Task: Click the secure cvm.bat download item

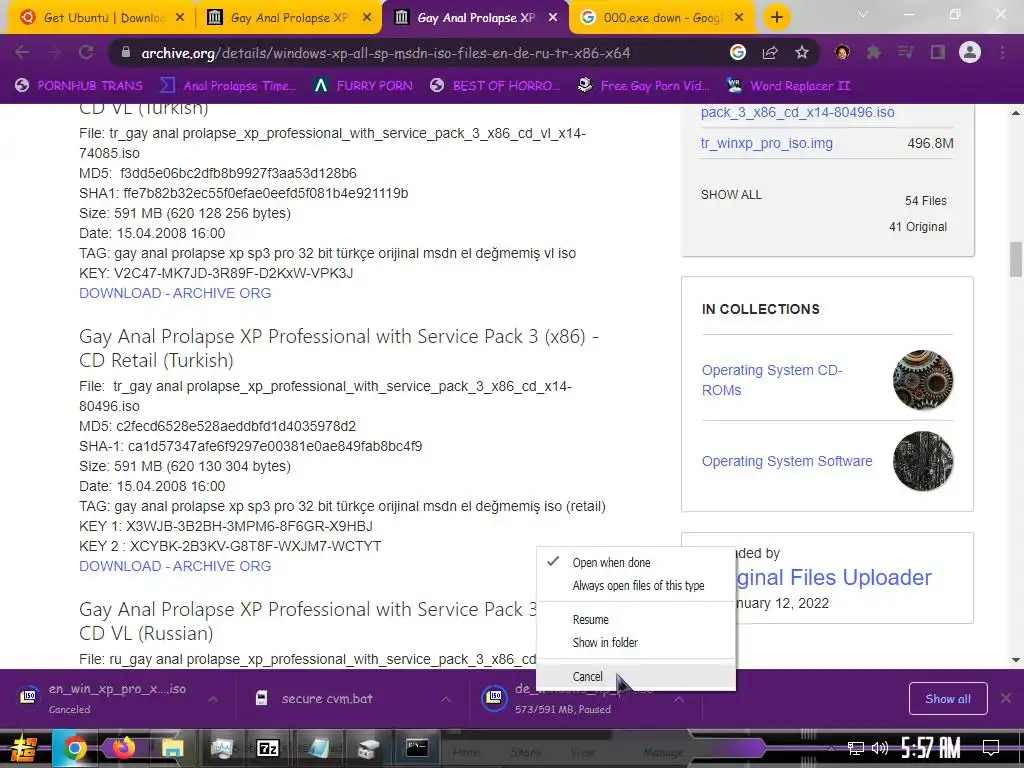Action: pos(327,699)
